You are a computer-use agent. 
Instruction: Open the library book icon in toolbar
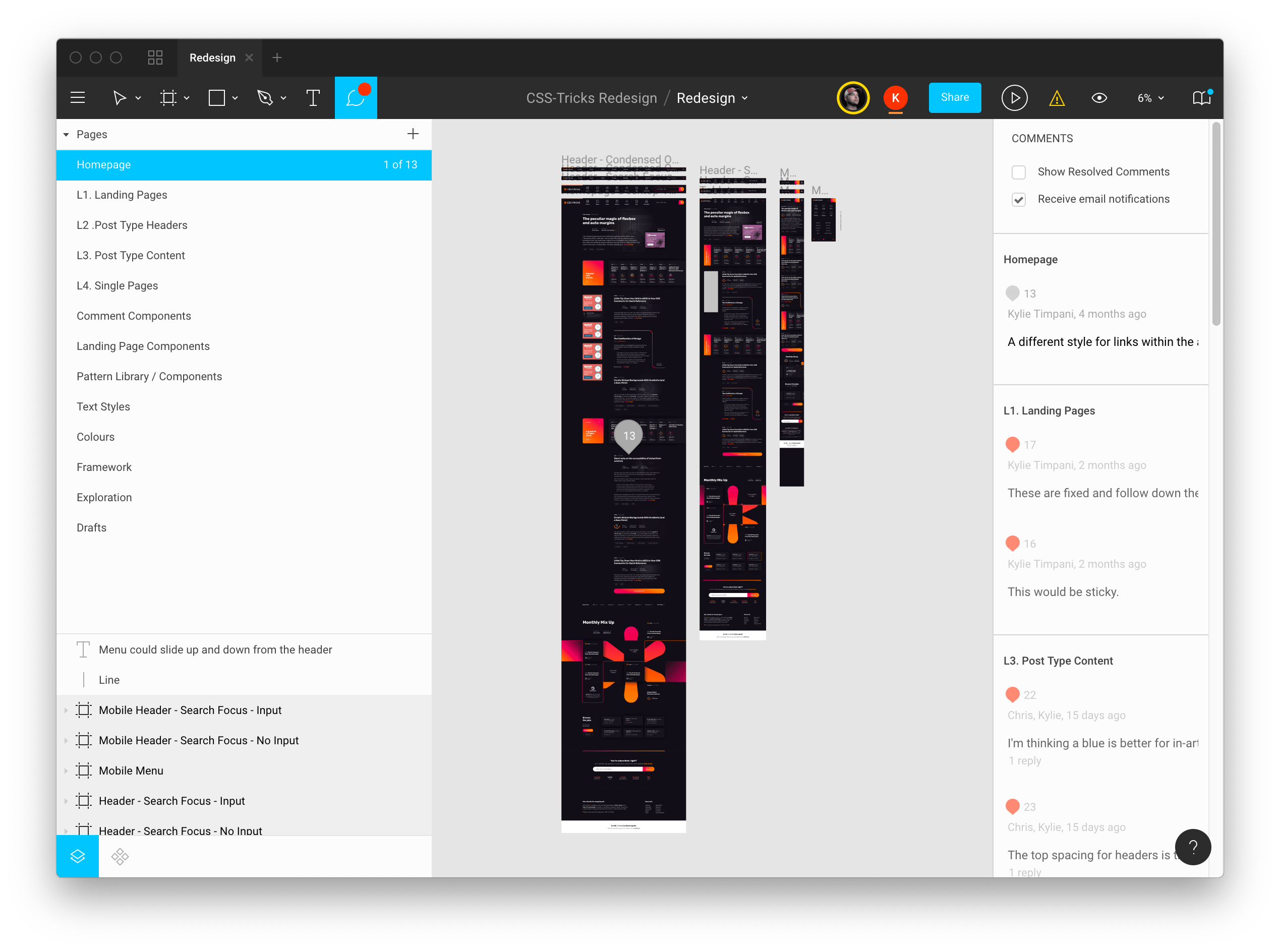pyautogui.click(x=1201, y=97)
